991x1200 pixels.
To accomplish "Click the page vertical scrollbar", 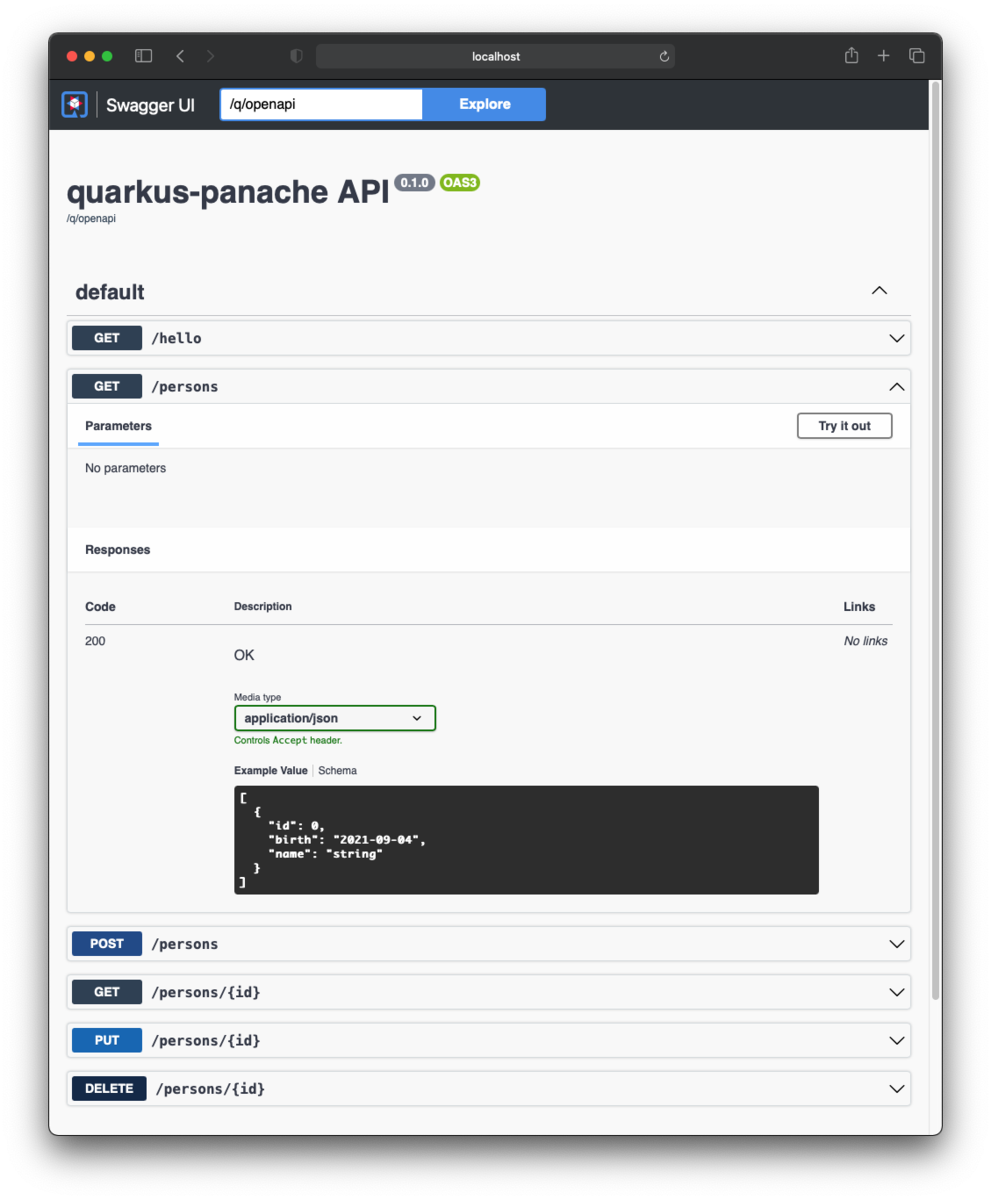I will (x=935, y=540).
